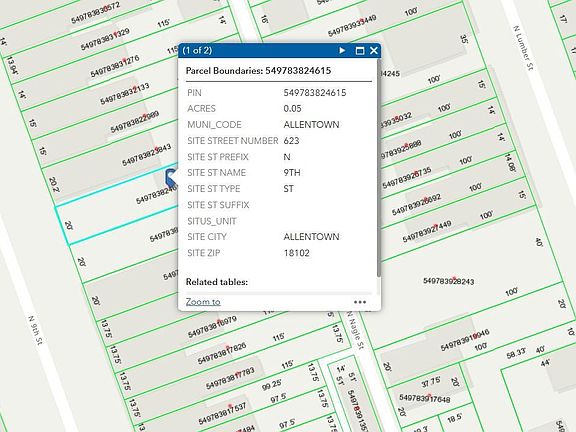Viewport: 576px width, 432px height.
Task: Close the parcel popup
Action: [374, 50]
